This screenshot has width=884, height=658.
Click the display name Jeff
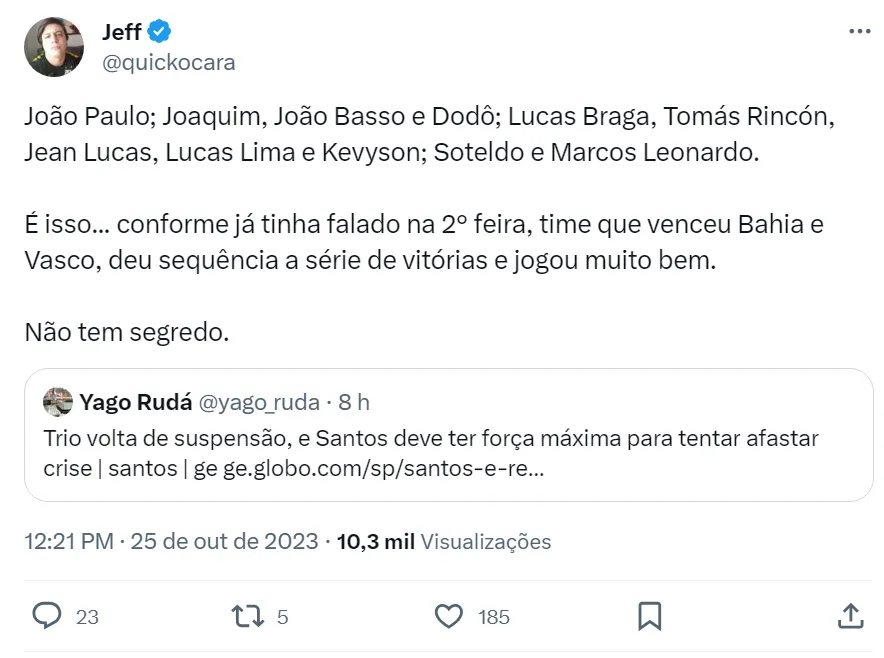(x=121, y=32)
